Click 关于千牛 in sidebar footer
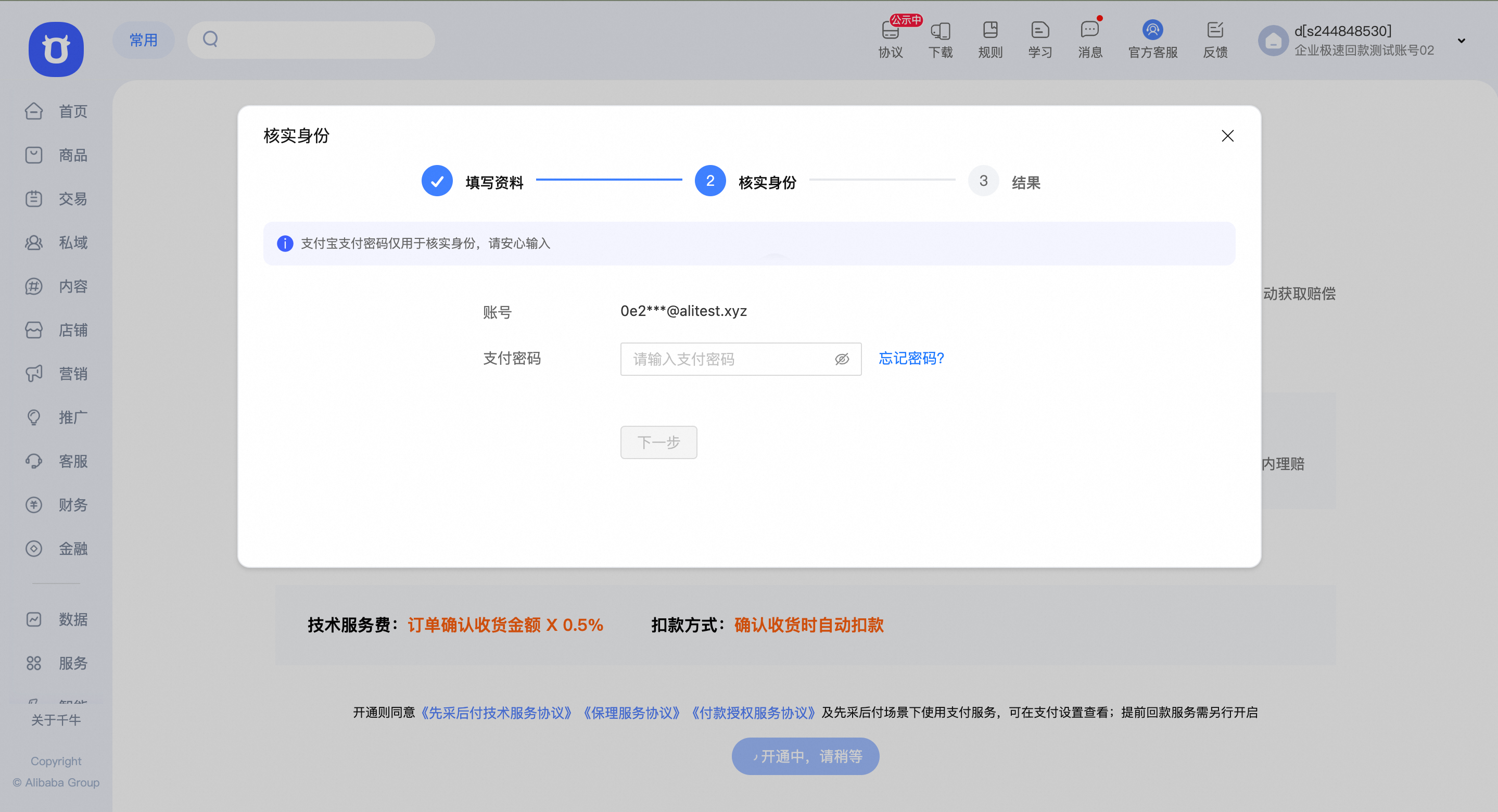The height and width of the screenshot is (812, 1498). click(56, 719)
